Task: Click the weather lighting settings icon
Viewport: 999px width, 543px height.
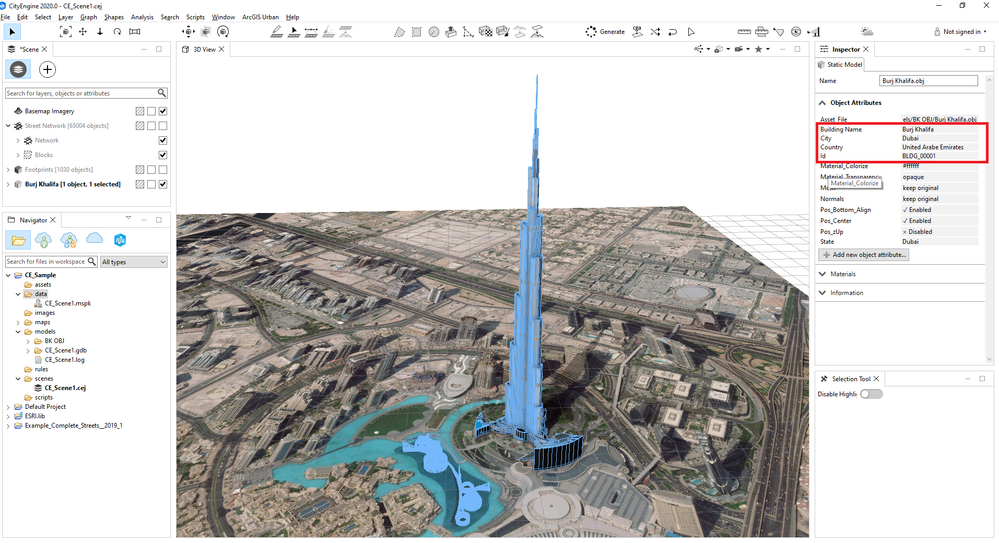Action: [x=867, y=31]
